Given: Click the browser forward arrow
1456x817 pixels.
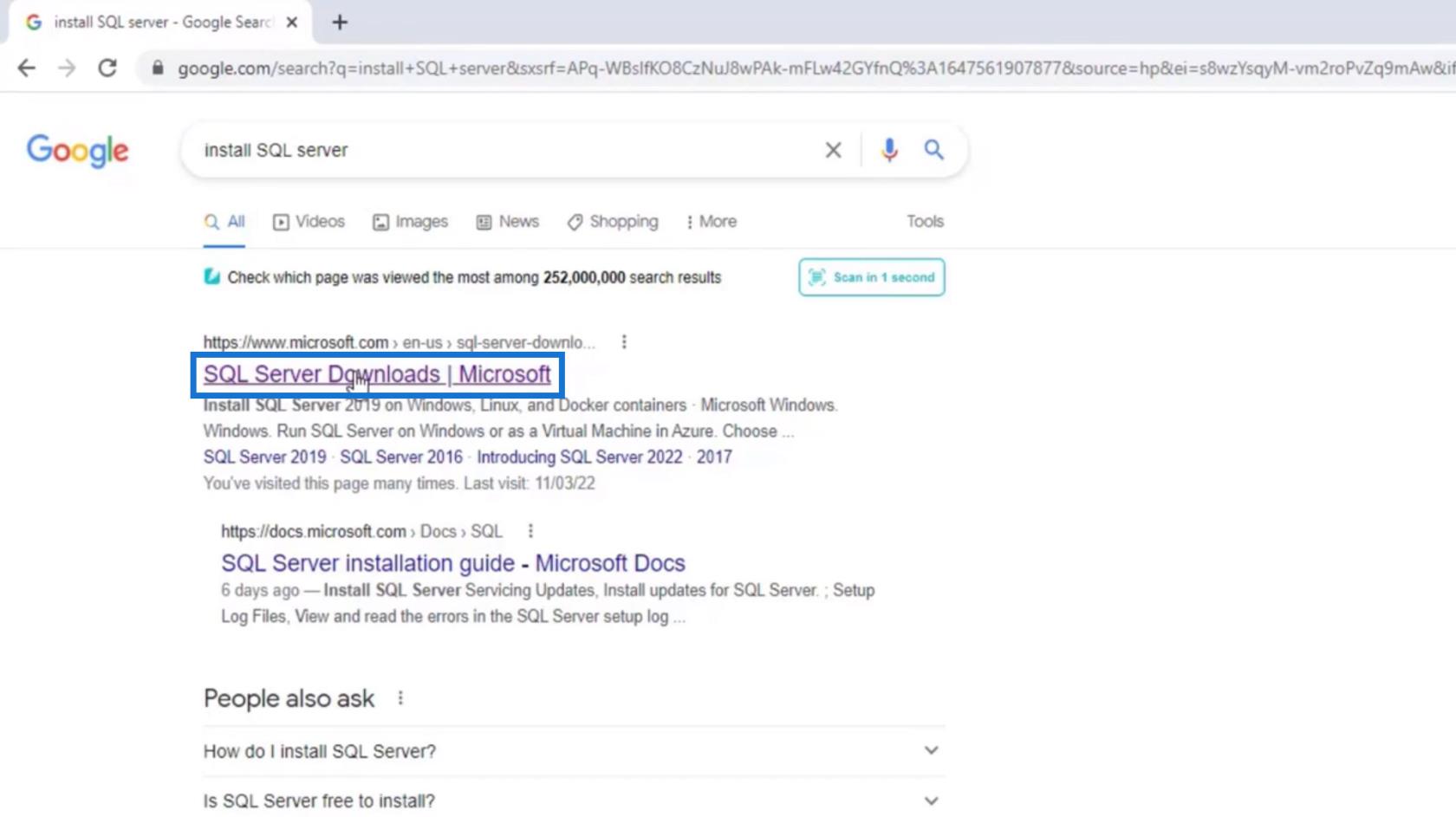Looking at the screenshot, I should [x=67, y=68].
